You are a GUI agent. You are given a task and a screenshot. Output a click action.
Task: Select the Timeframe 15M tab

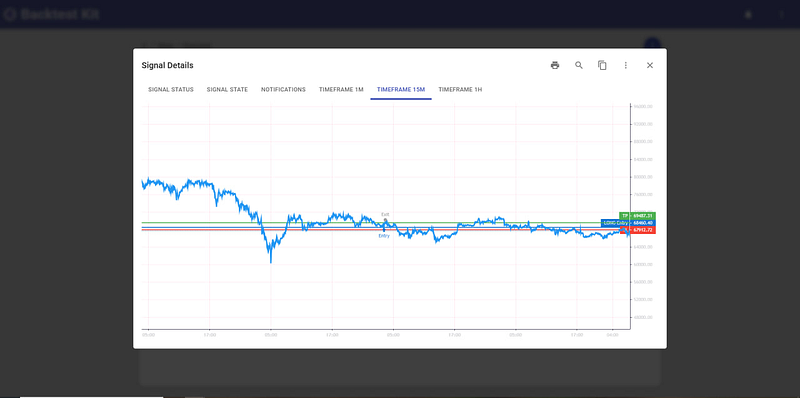401,89
